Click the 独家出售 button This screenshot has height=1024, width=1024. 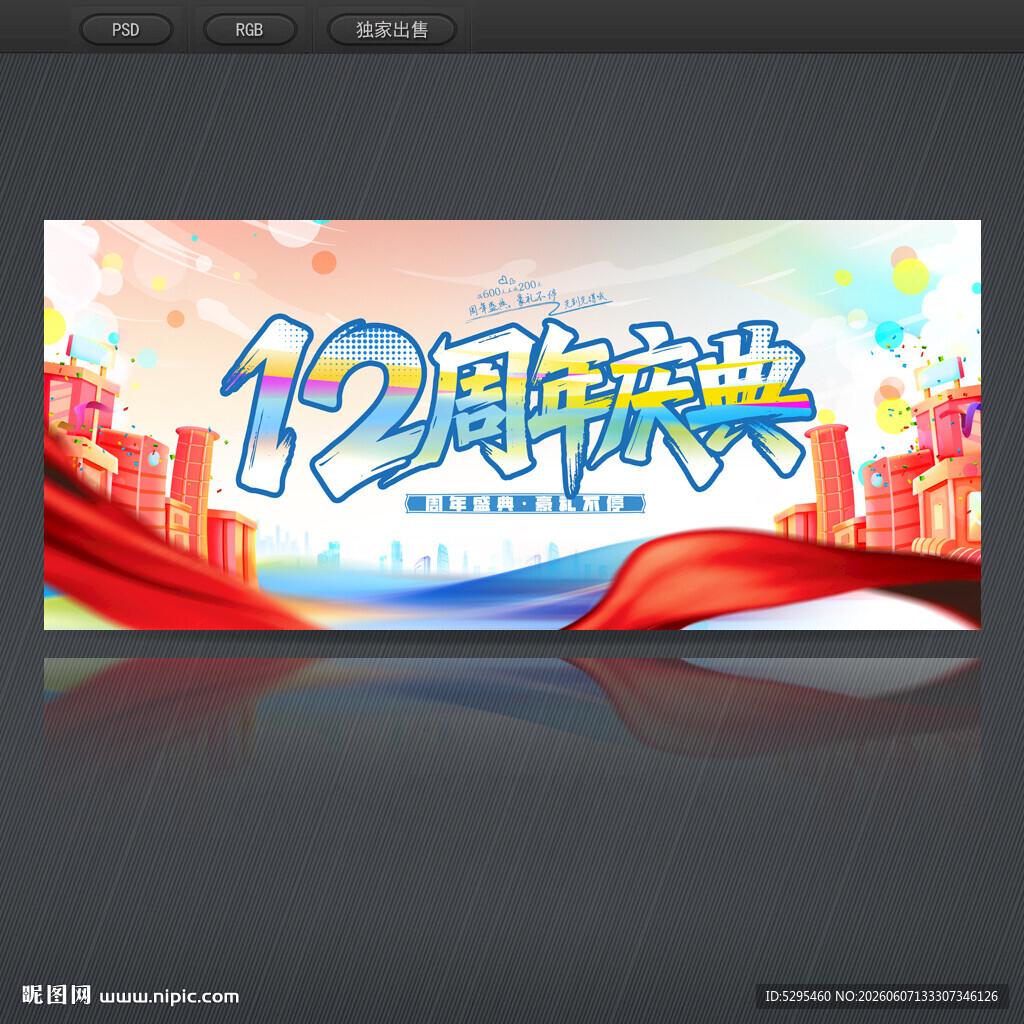pyautogui.click(x=392, y=30)
